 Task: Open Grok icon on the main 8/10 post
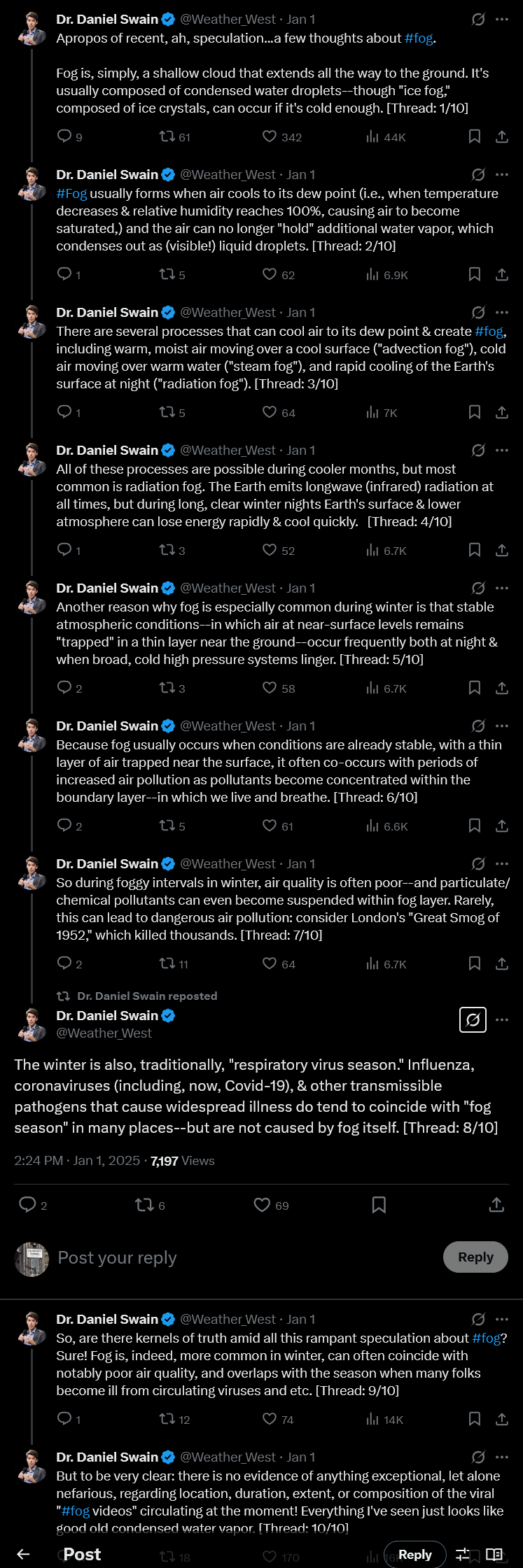coord(473,1020)
